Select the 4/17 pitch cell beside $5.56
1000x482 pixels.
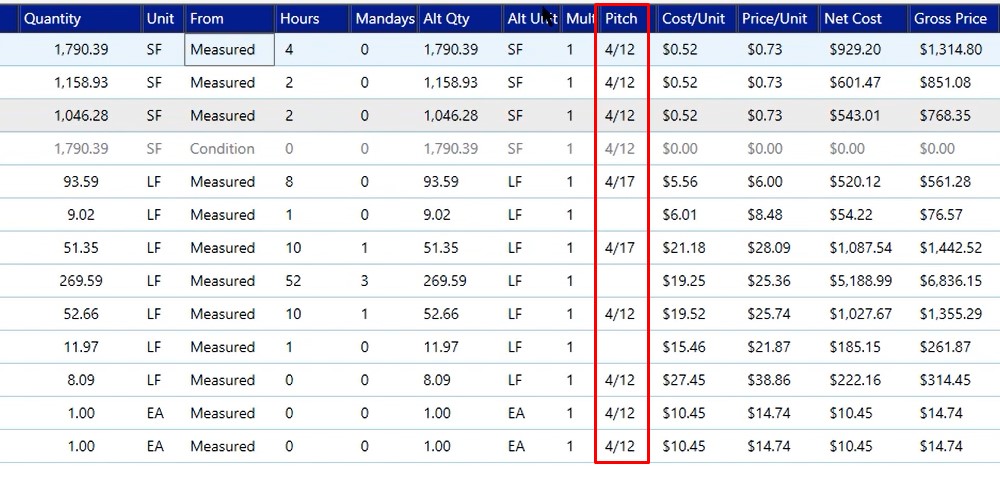pyautogui.click(x=620, y=182)
